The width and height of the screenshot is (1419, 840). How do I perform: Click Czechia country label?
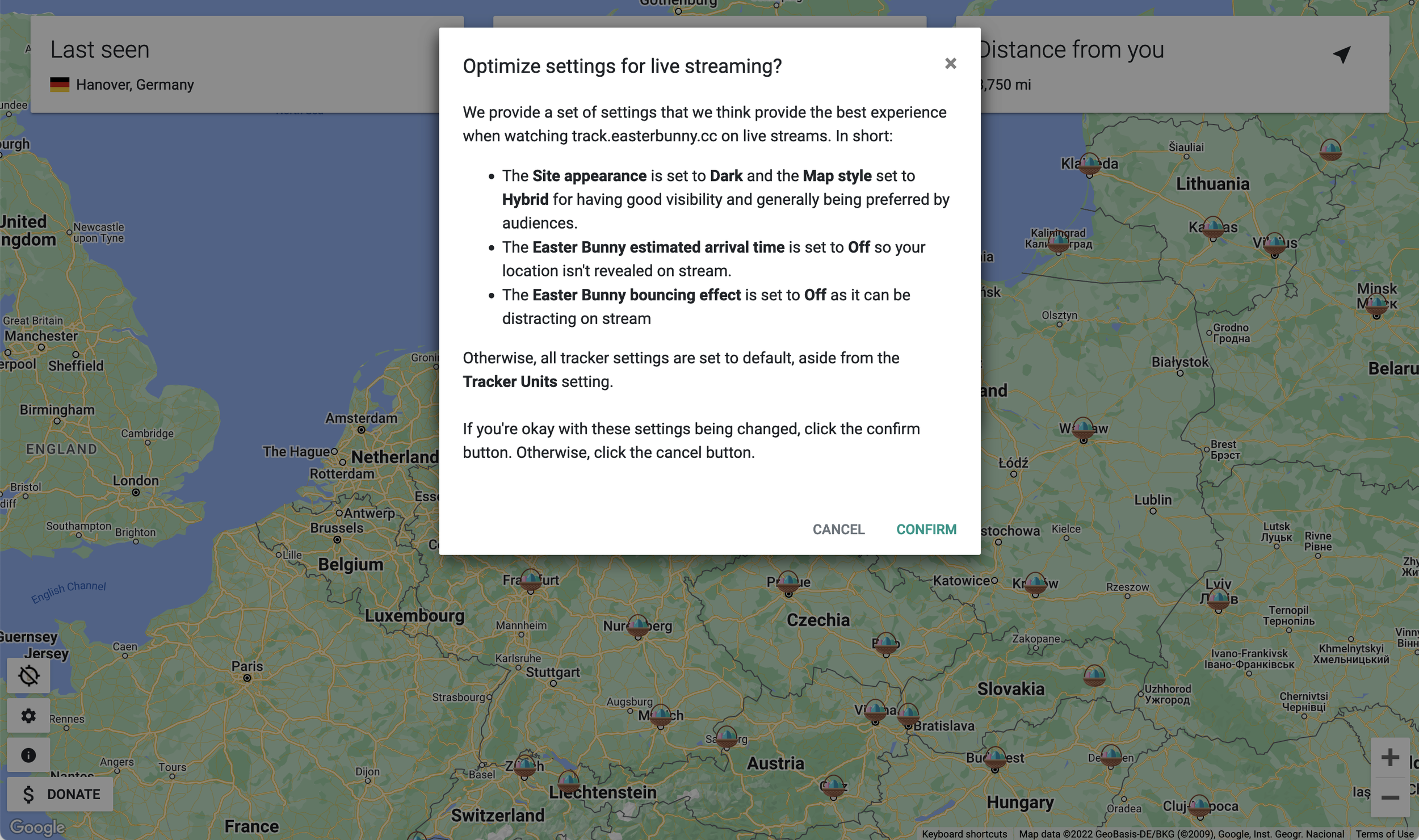point(818,619)
